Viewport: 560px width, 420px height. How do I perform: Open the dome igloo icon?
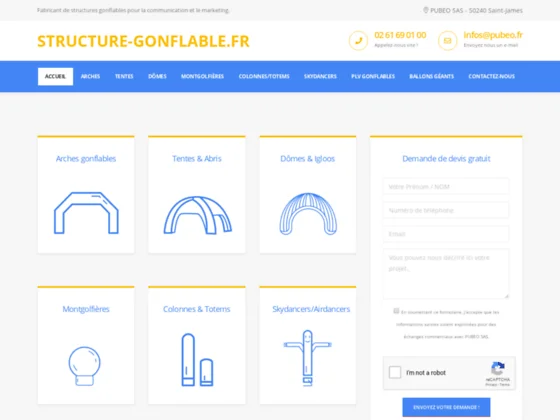pos(308,214)
